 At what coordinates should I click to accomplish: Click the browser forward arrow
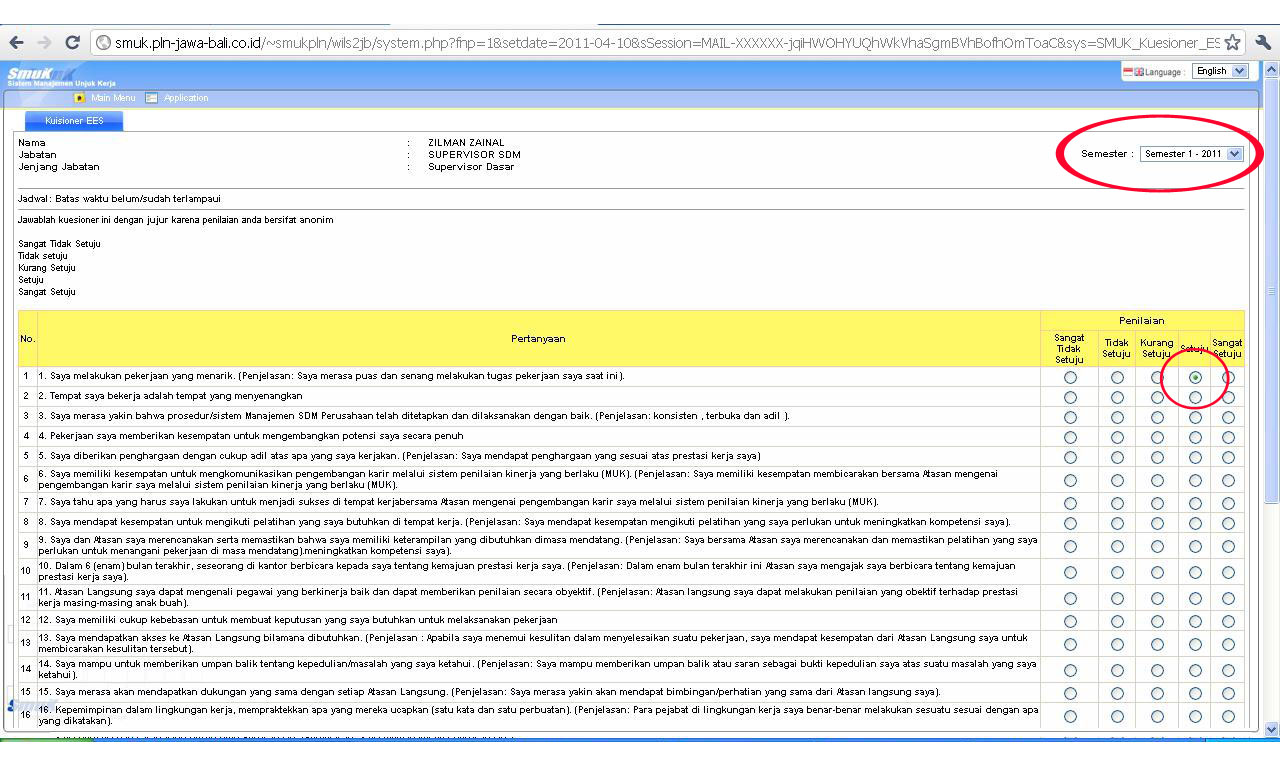pos(44,42)
